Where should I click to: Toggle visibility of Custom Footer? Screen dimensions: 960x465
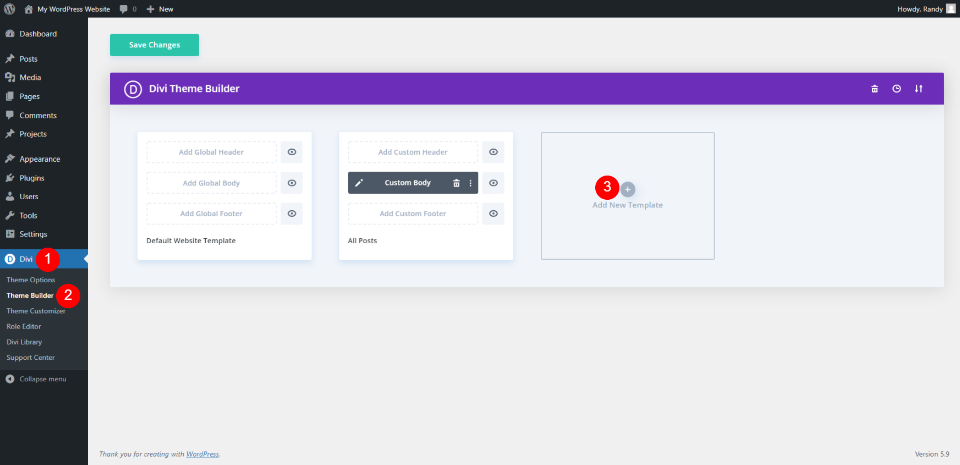(493, 214)
